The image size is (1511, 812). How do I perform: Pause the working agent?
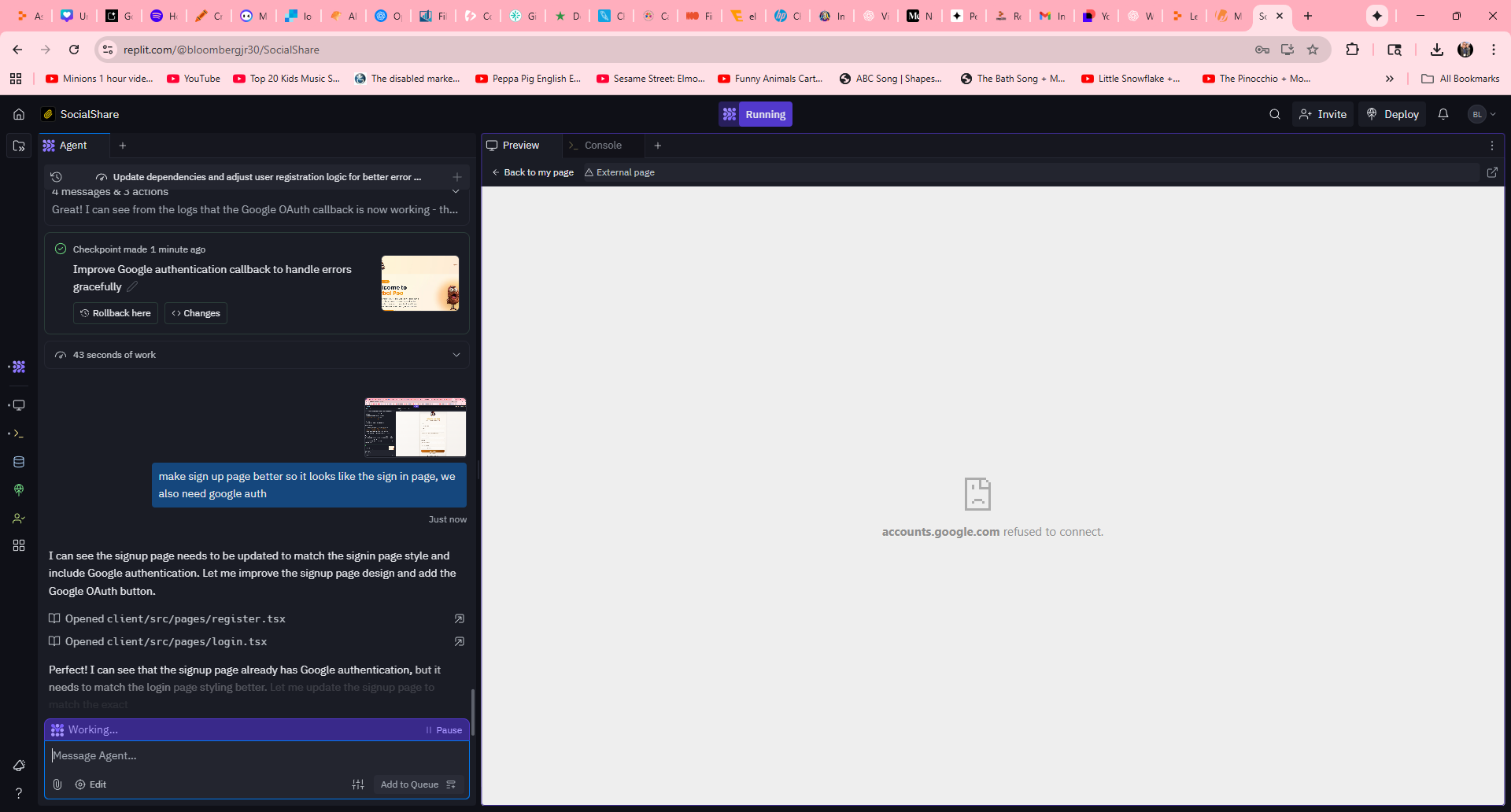click(444, 730)
